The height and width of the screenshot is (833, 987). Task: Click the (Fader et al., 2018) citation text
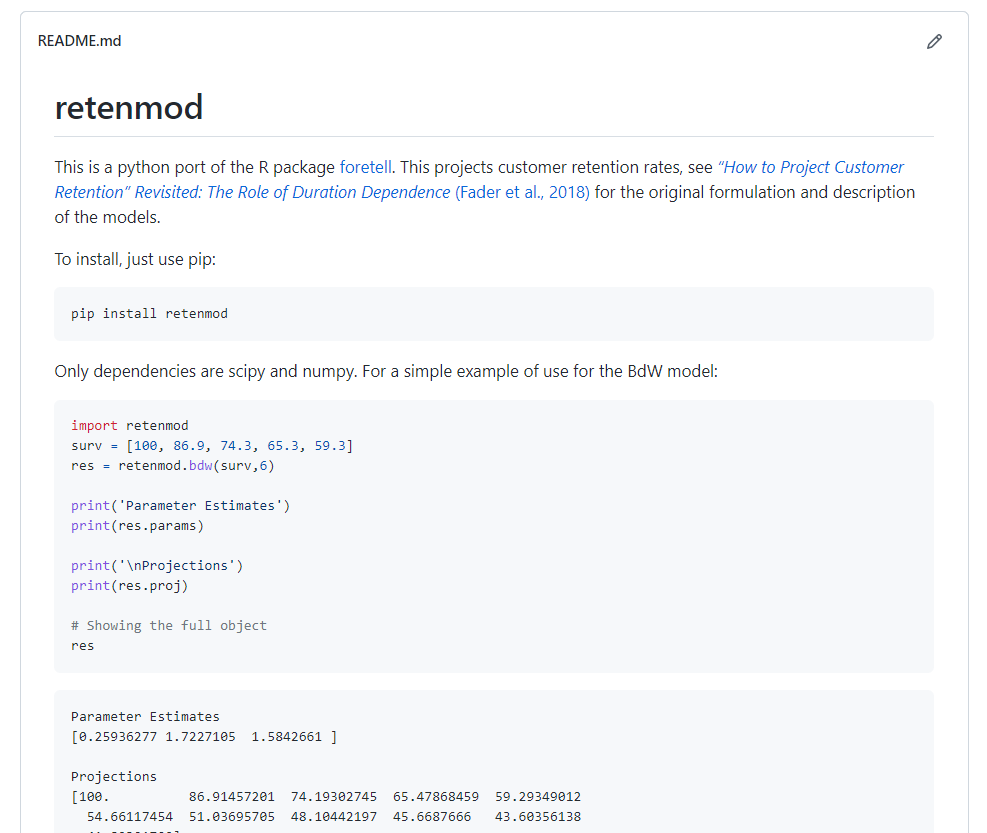coord(522,192)
